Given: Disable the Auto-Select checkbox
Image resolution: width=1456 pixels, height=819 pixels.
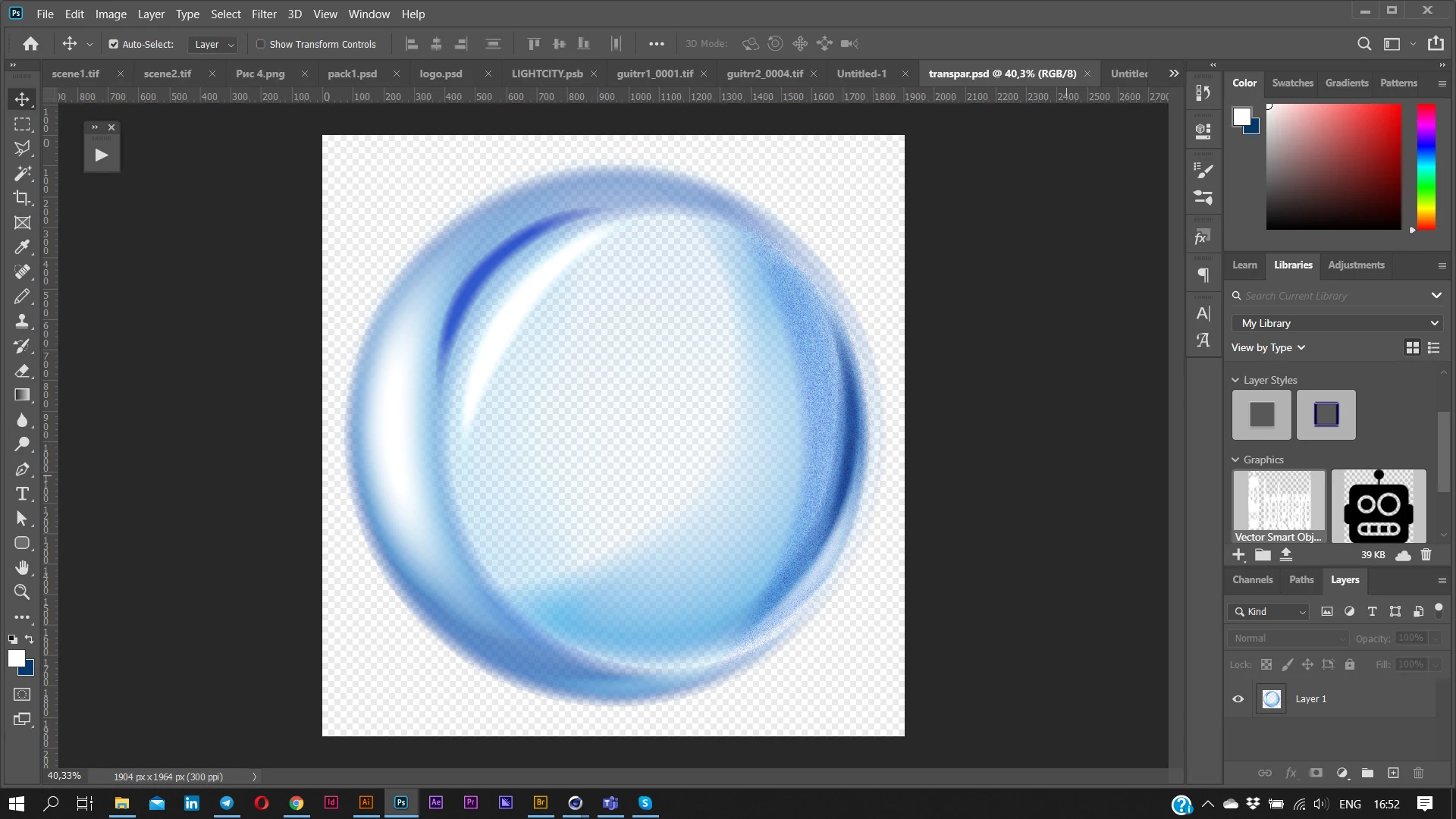Looking at the screenshot, I should click(x=114, y=44).
